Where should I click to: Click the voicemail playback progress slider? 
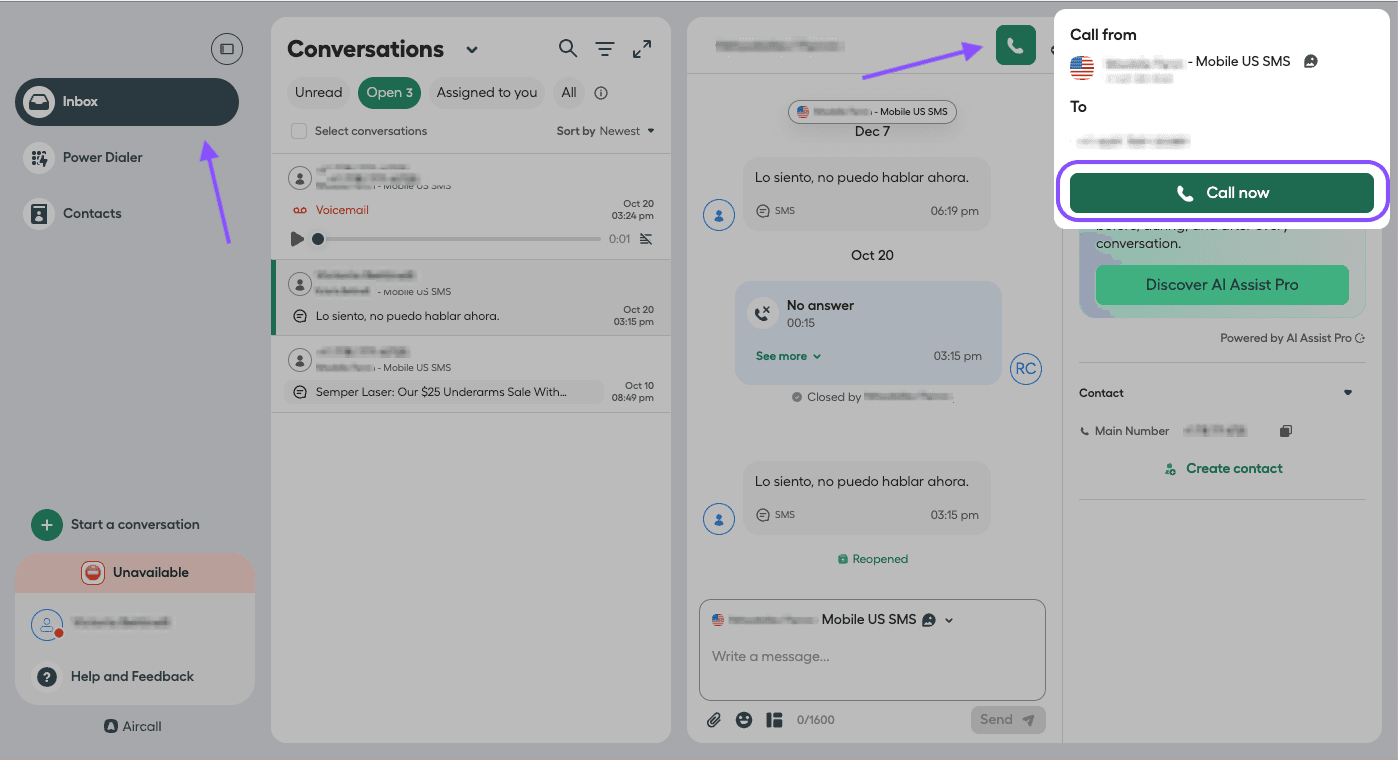tap(460, 239)
